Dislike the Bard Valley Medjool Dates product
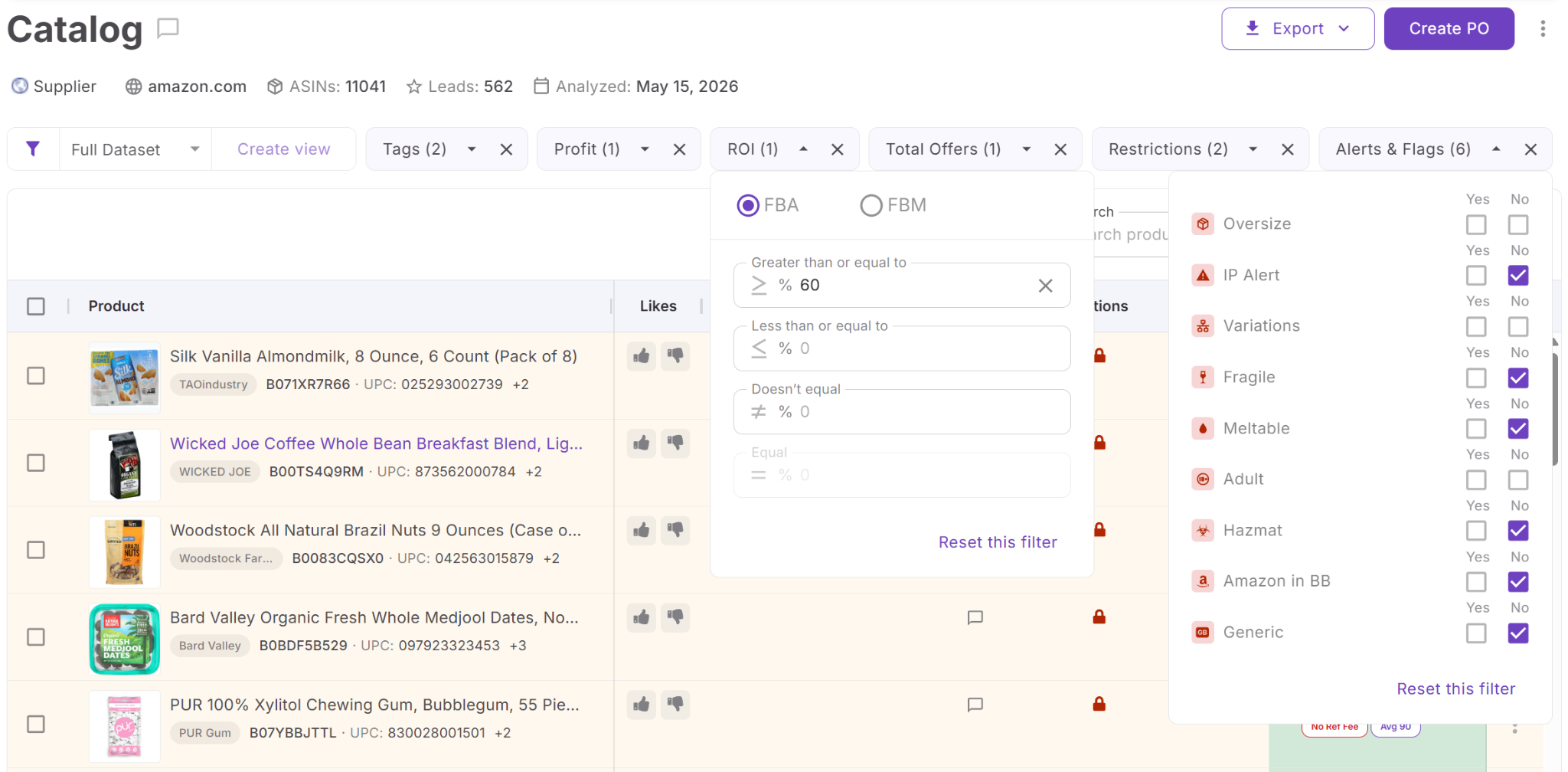1568x772 pixels. point(675,617)
